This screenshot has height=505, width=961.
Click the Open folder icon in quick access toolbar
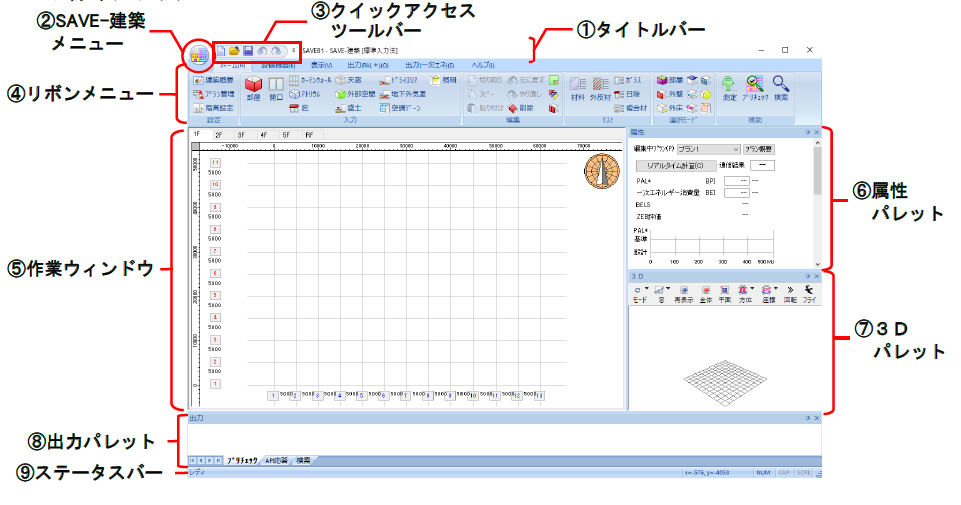(x=234, y=51)
